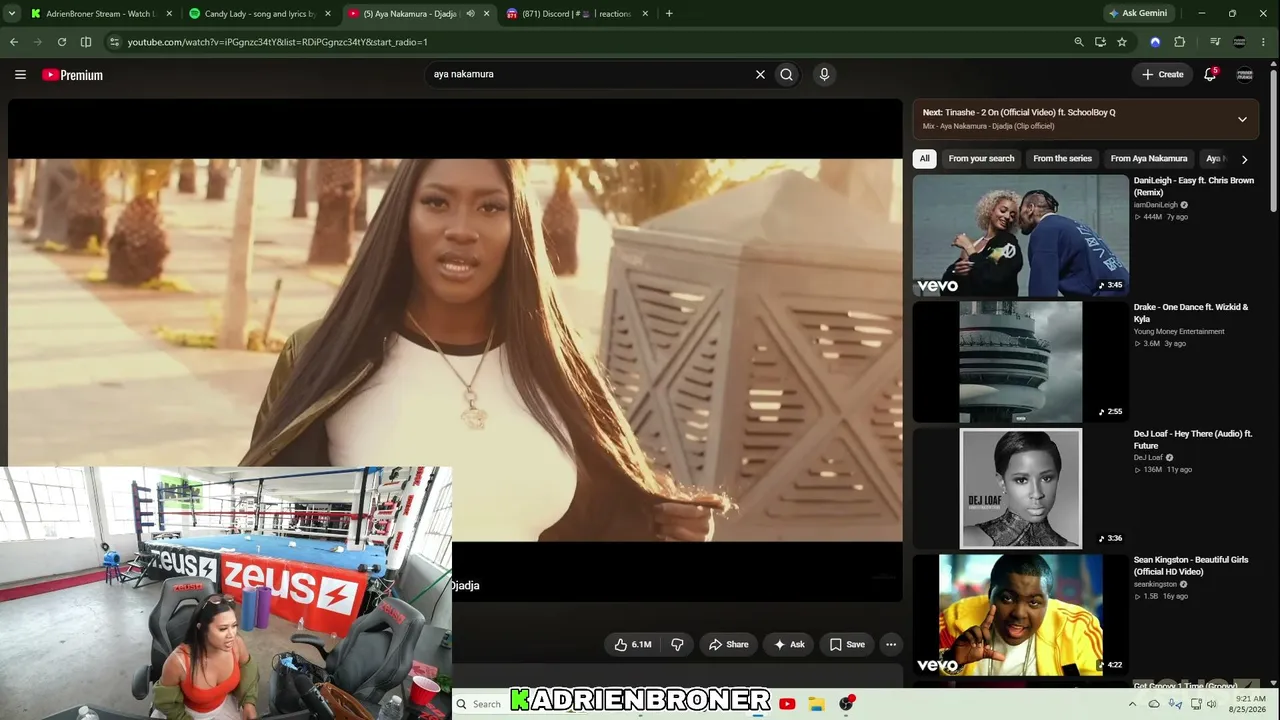Clear the 'aya nakamura' search text
The image size is (1280, 720).
pyautogui.click(x=760, y=74)
